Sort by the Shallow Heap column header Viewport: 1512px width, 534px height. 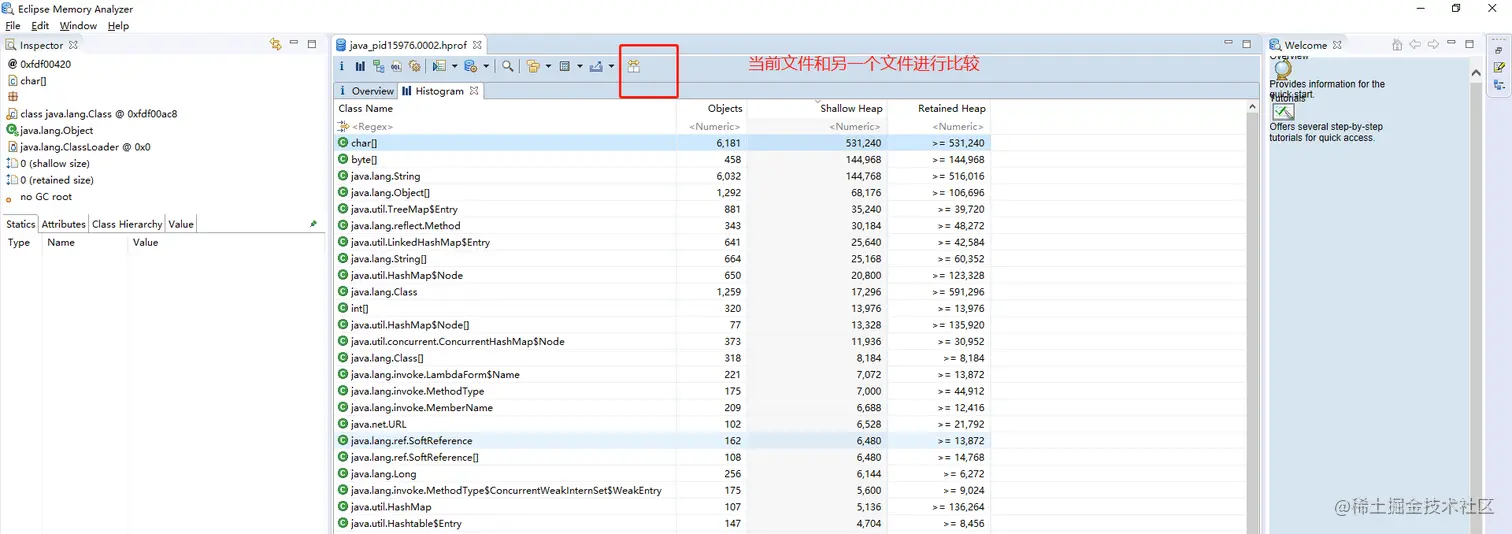(817, 108)
